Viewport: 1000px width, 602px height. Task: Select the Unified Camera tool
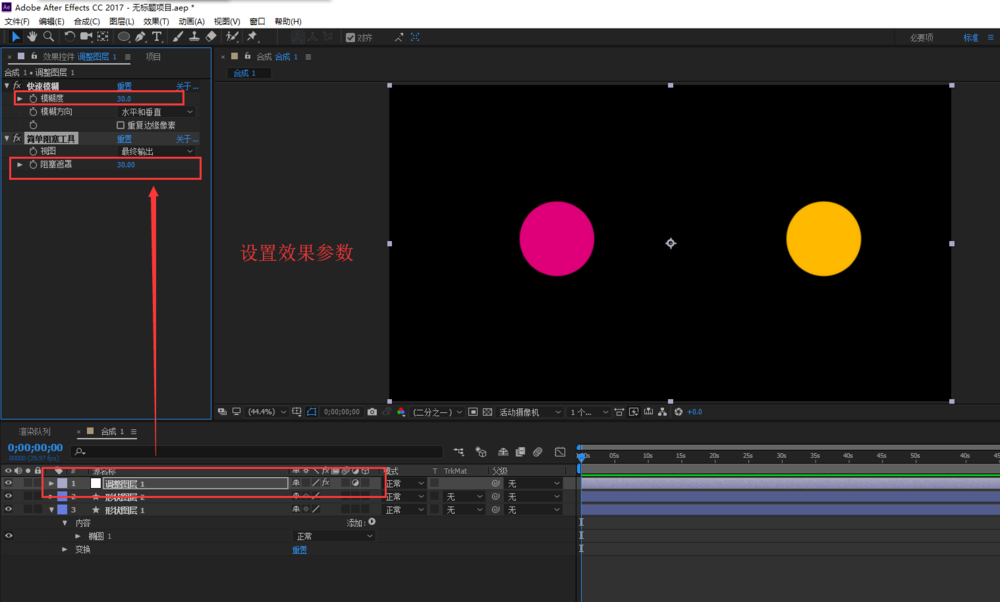tap(86, 37)
